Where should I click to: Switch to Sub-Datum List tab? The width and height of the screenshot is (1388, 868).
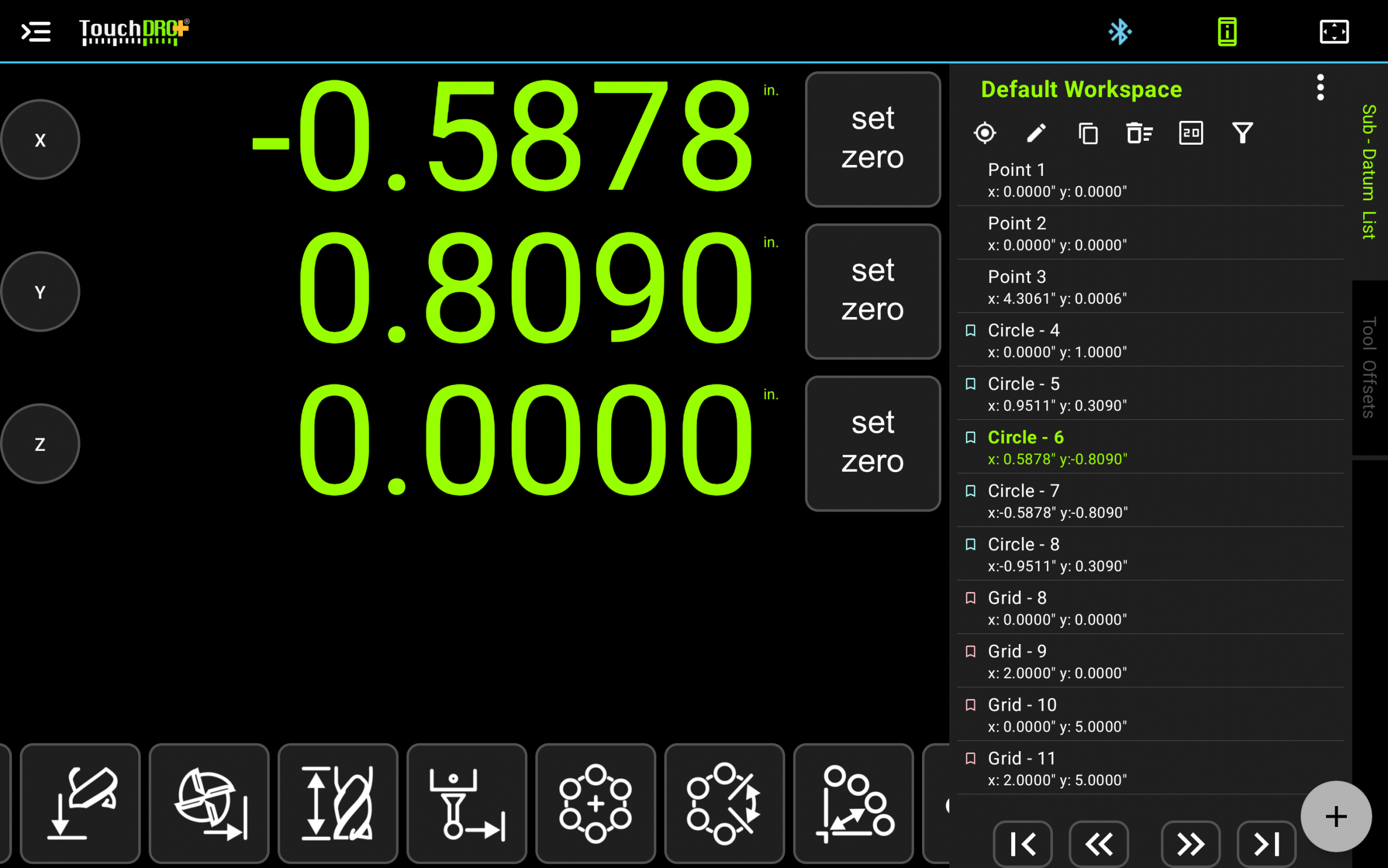tap(1369, 172)
